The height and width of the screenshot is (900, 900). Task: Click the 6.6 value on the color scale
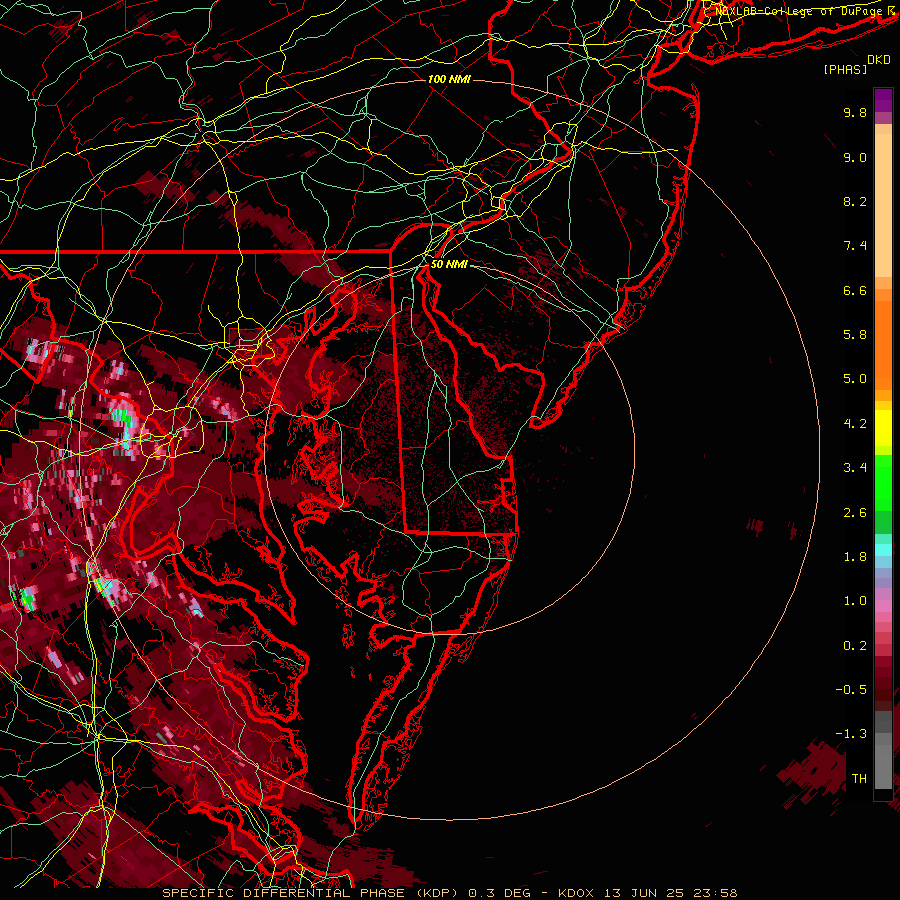tap(855, 290)
